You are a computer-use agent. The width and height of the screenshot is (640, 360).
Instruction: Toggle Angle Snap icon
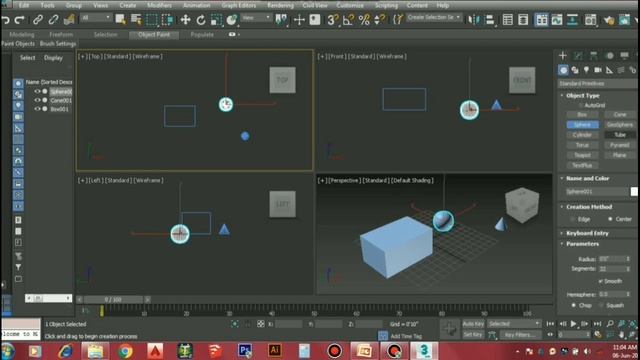point(348,19)
